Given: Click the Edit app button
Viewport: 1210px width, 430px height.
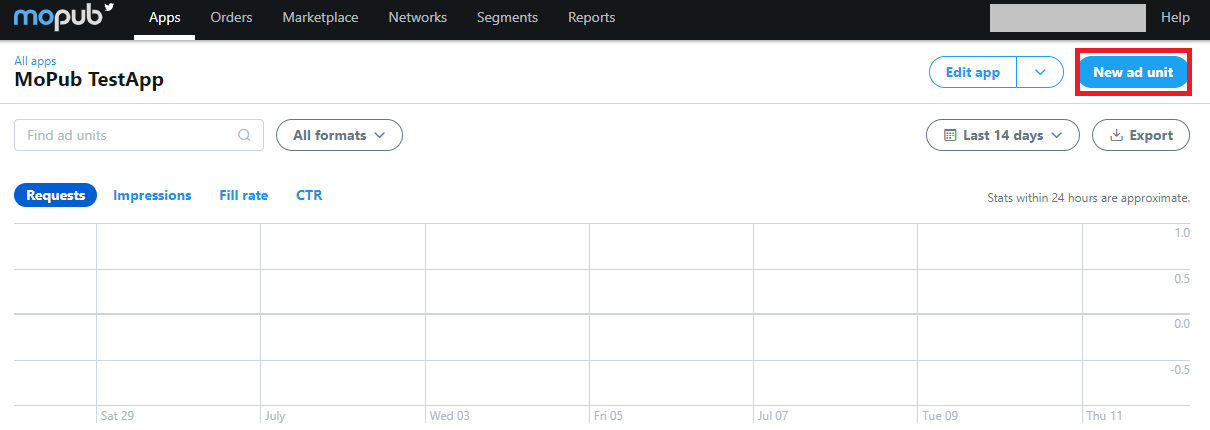Looking at the screenshot, I should (x=973, y=73).
